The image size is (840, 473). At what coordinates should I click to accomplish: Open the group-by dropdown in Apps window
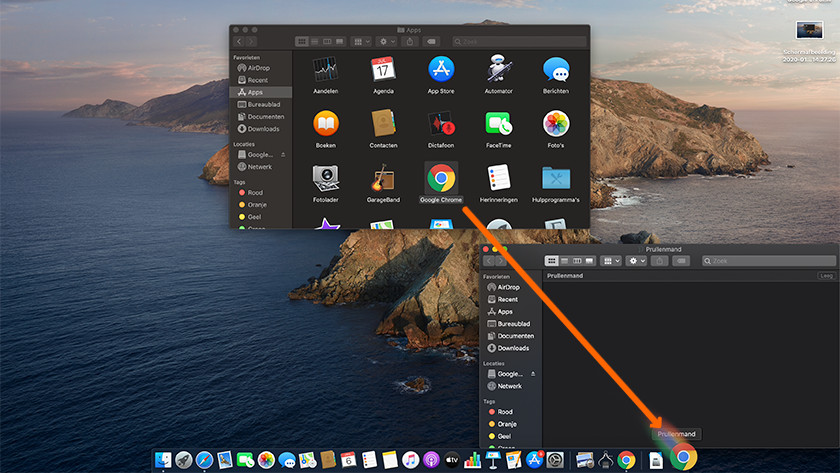360,42
